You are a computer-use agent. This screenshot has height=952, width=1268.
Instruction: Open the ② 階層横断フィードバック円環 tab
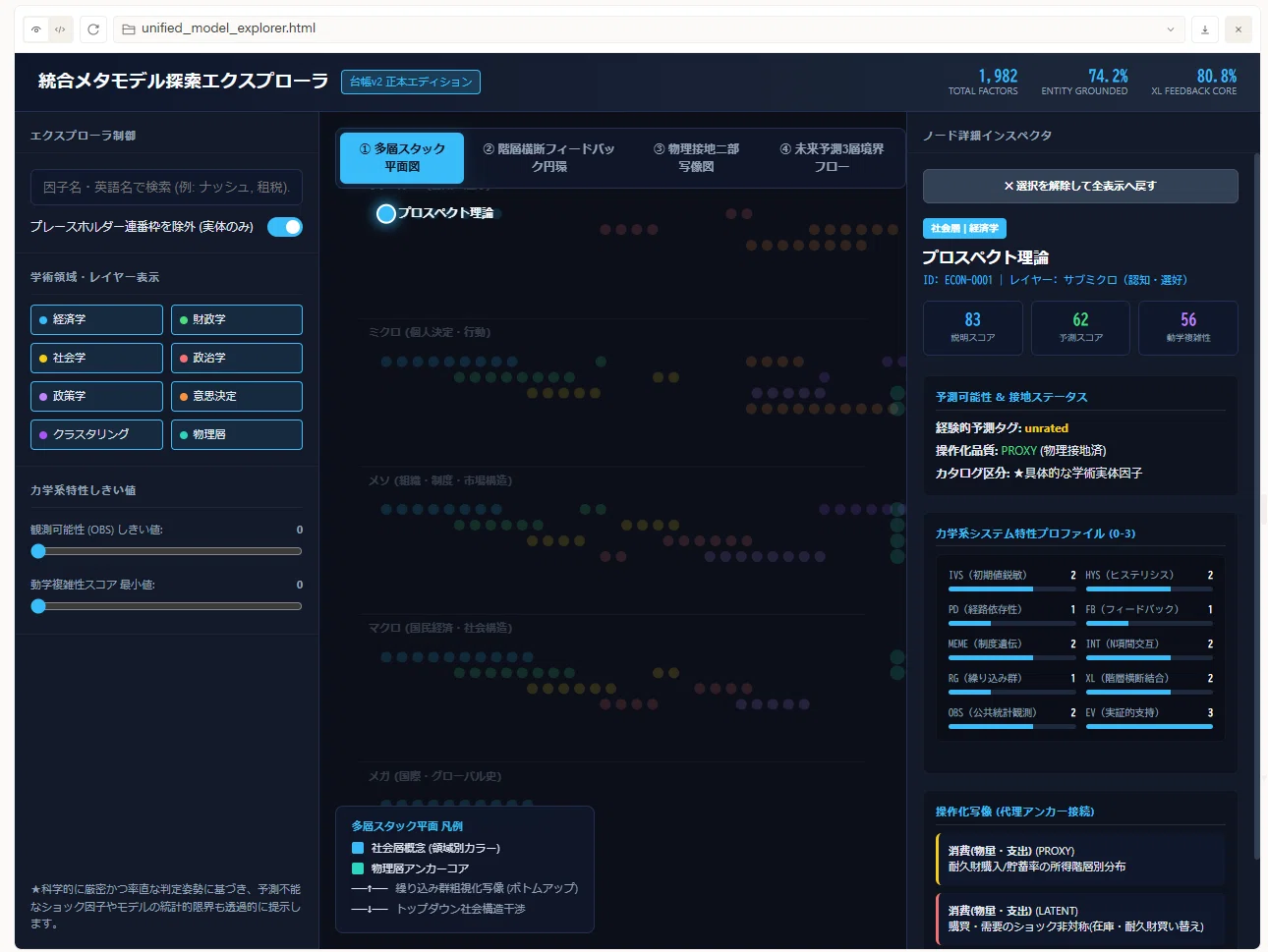tap(548, 158)
